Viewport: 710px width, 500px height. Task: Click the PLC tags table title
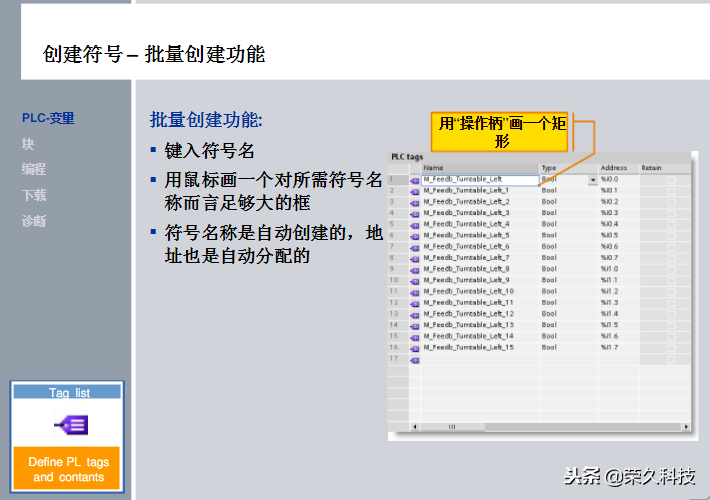407,157
